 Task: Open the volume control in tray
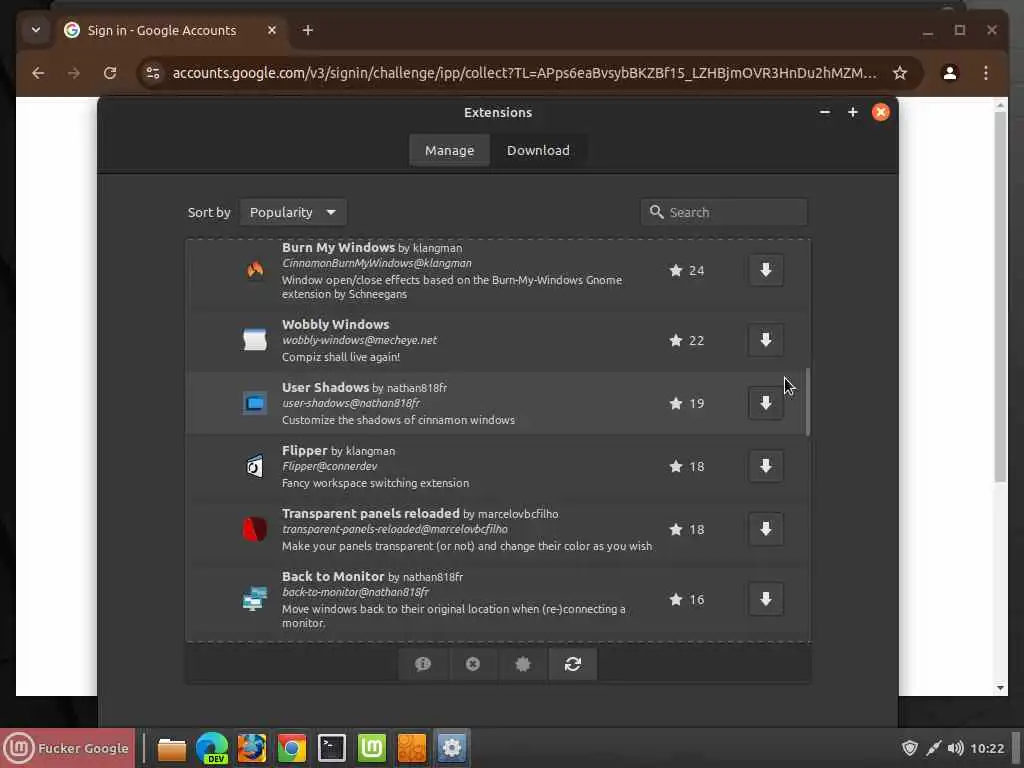[x=955, y=748]
